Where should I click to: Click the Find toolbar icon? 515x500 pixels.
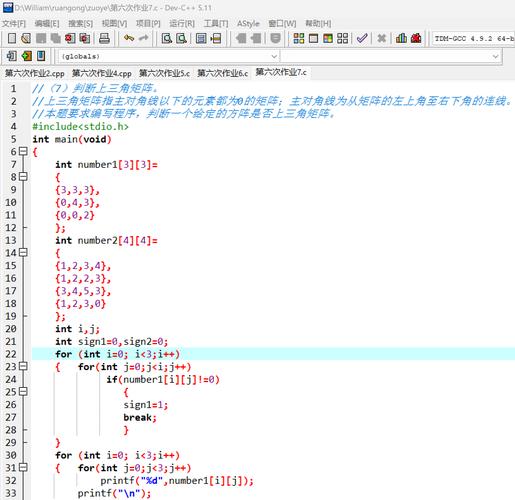tap(166, 38)
